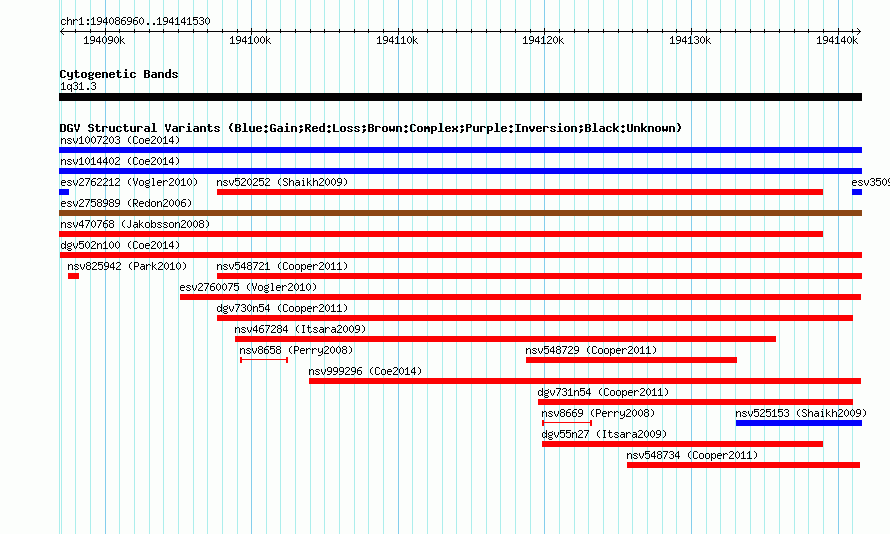Select the nsv548721 (Cooper2011) loss bar
The width and height of the screenshot is (890, 534).
pyautogui.click(x=539, y=276)
